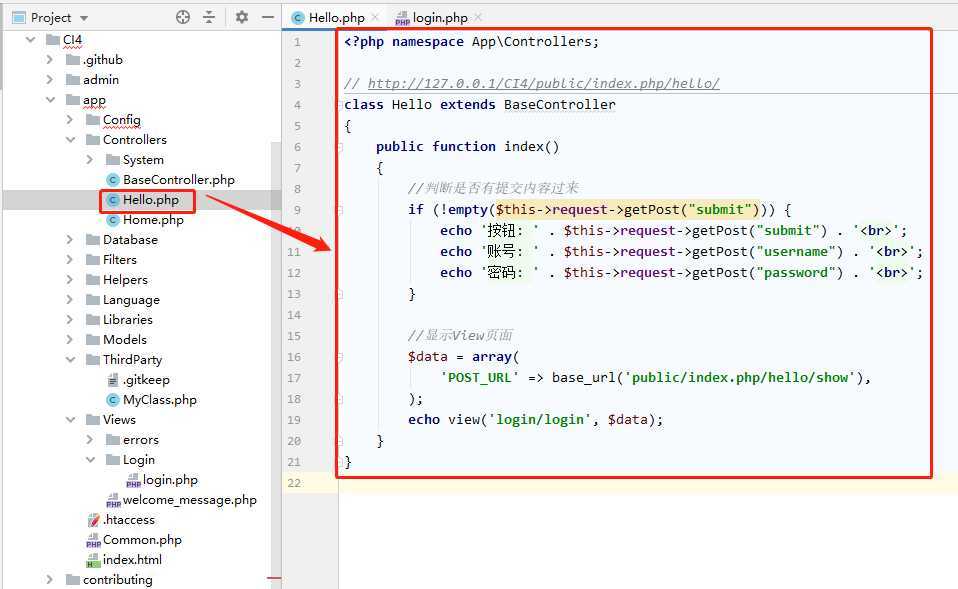
Task: Click line number 22 in the gutter
Action: coord(296,483)
